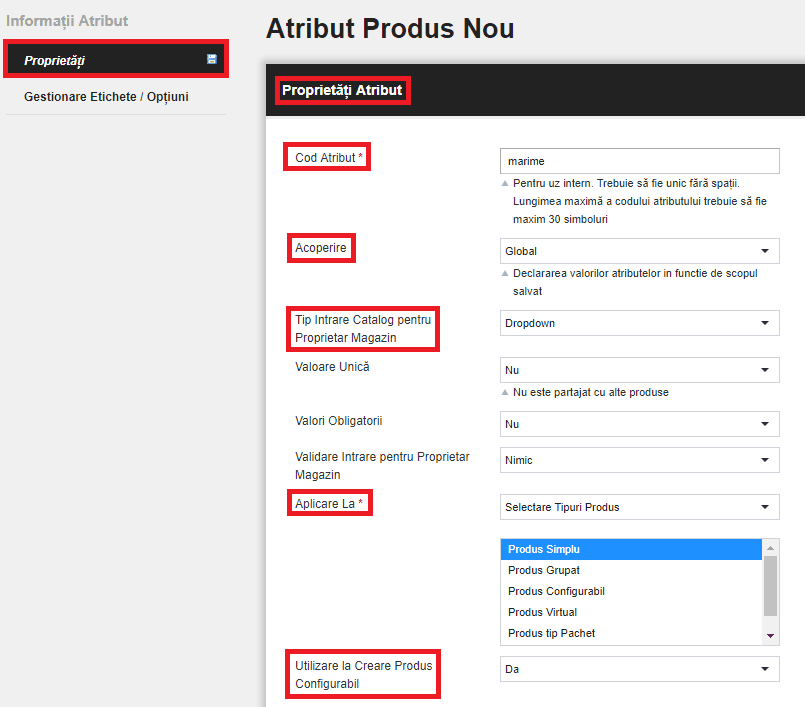805x707 pixels.
Task: Click the Valori Obligatorii label
Action: (338, 421)
